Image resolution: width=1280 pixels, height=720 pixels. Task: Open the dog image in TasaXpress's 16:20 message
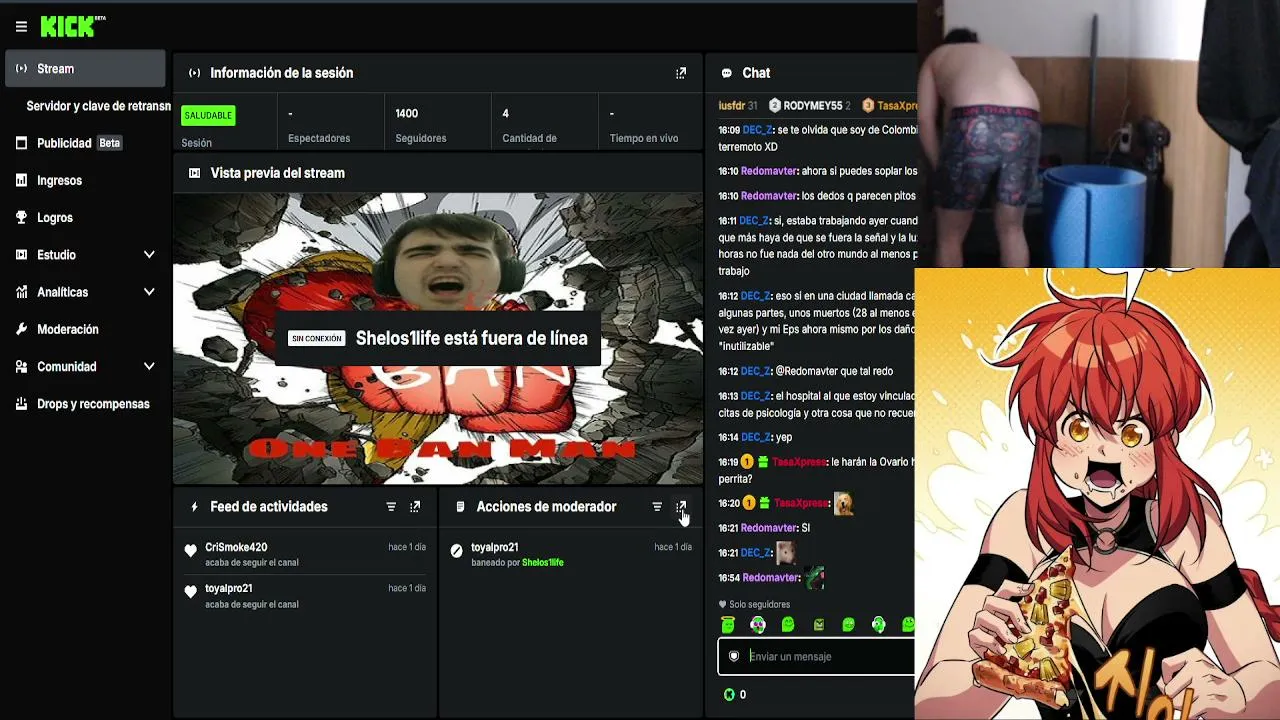point(844,503)
